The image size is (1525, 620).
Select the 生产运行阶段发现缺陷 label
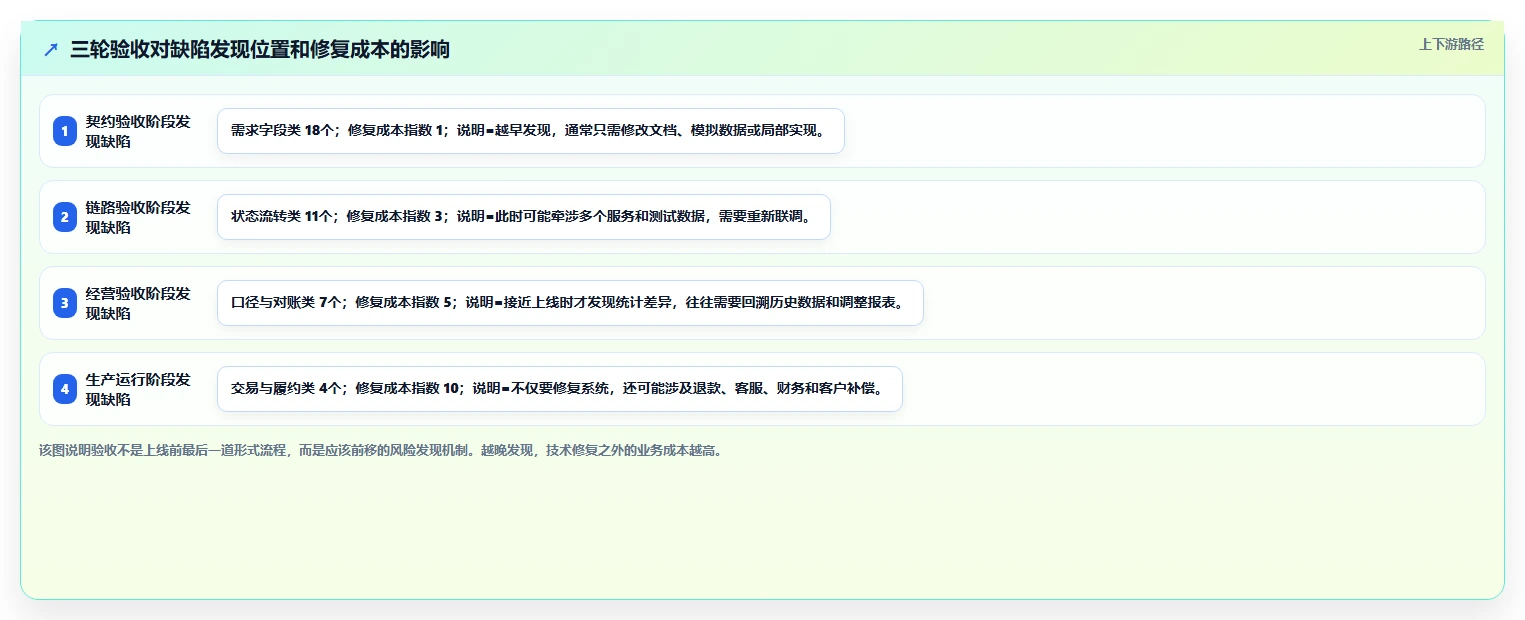(x=138, y=389)
